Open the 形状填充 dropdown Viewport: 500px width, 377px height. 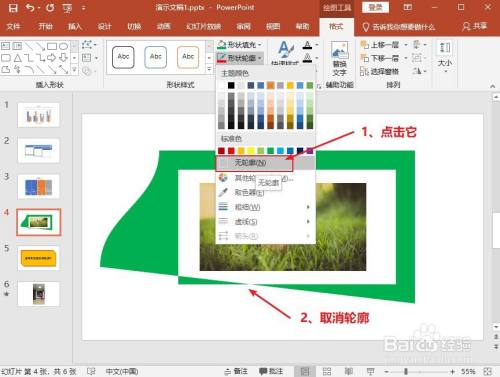click(x=239, y=45)
